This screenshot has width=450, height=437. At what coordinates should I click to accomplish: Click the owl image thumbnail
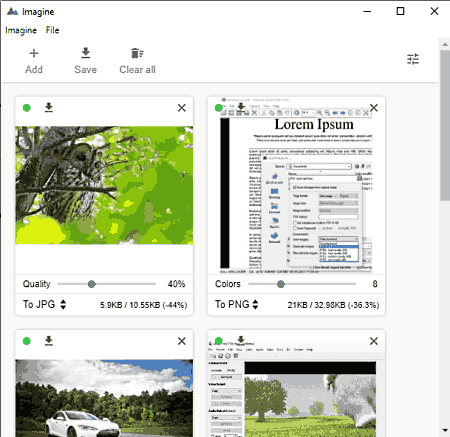(x=104, y=185)
